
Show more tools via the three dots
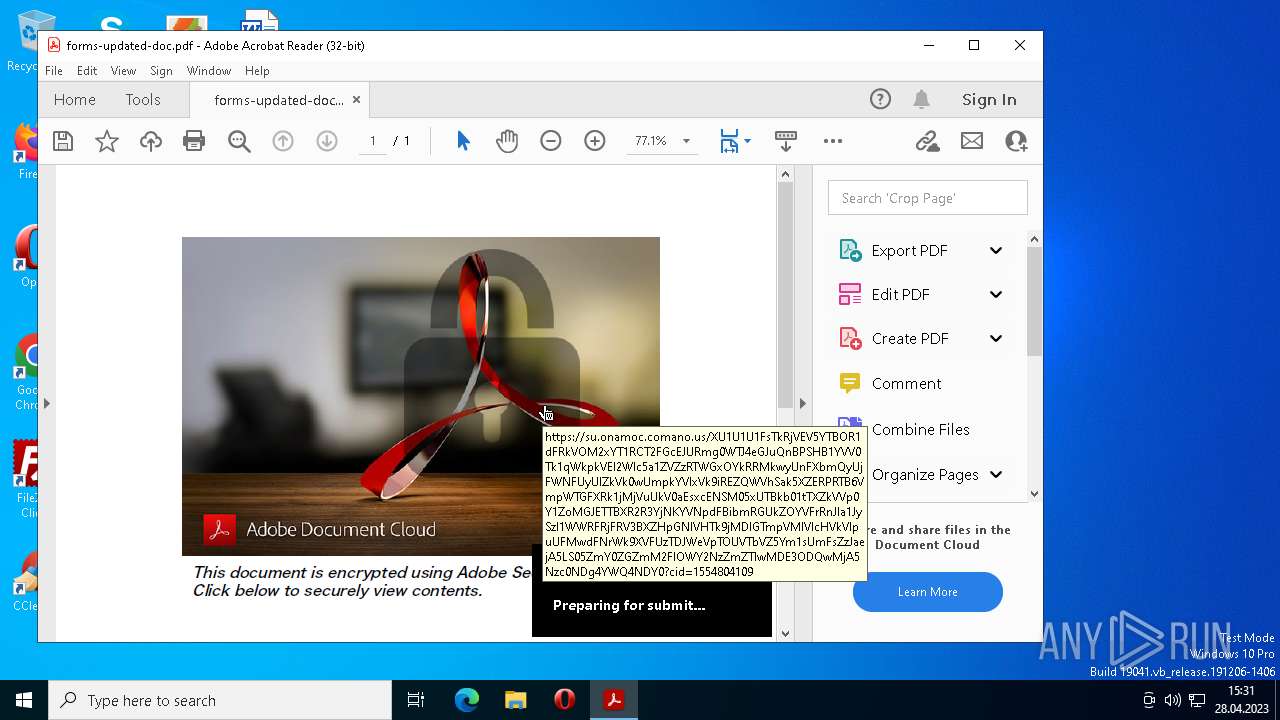click(833, 141)
